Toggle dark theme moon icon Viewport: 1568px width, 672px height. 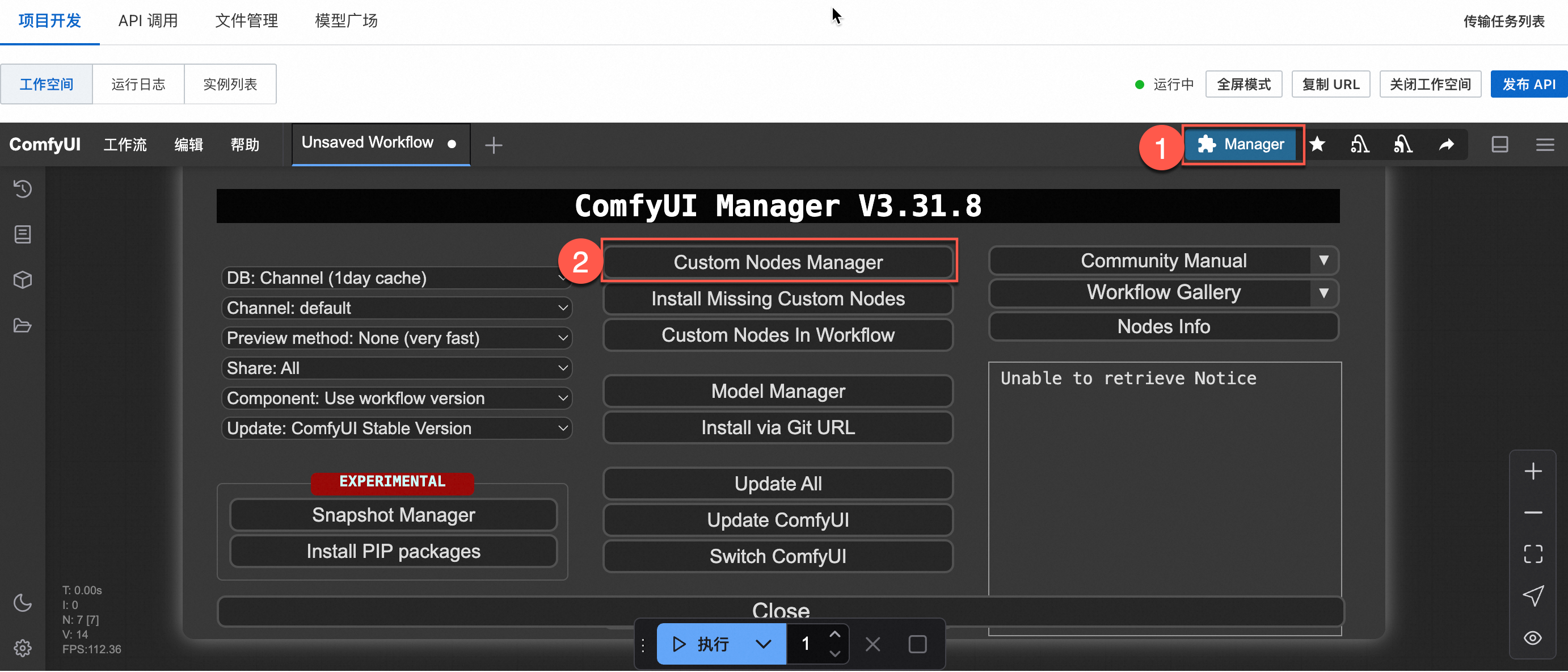point(23,603)
